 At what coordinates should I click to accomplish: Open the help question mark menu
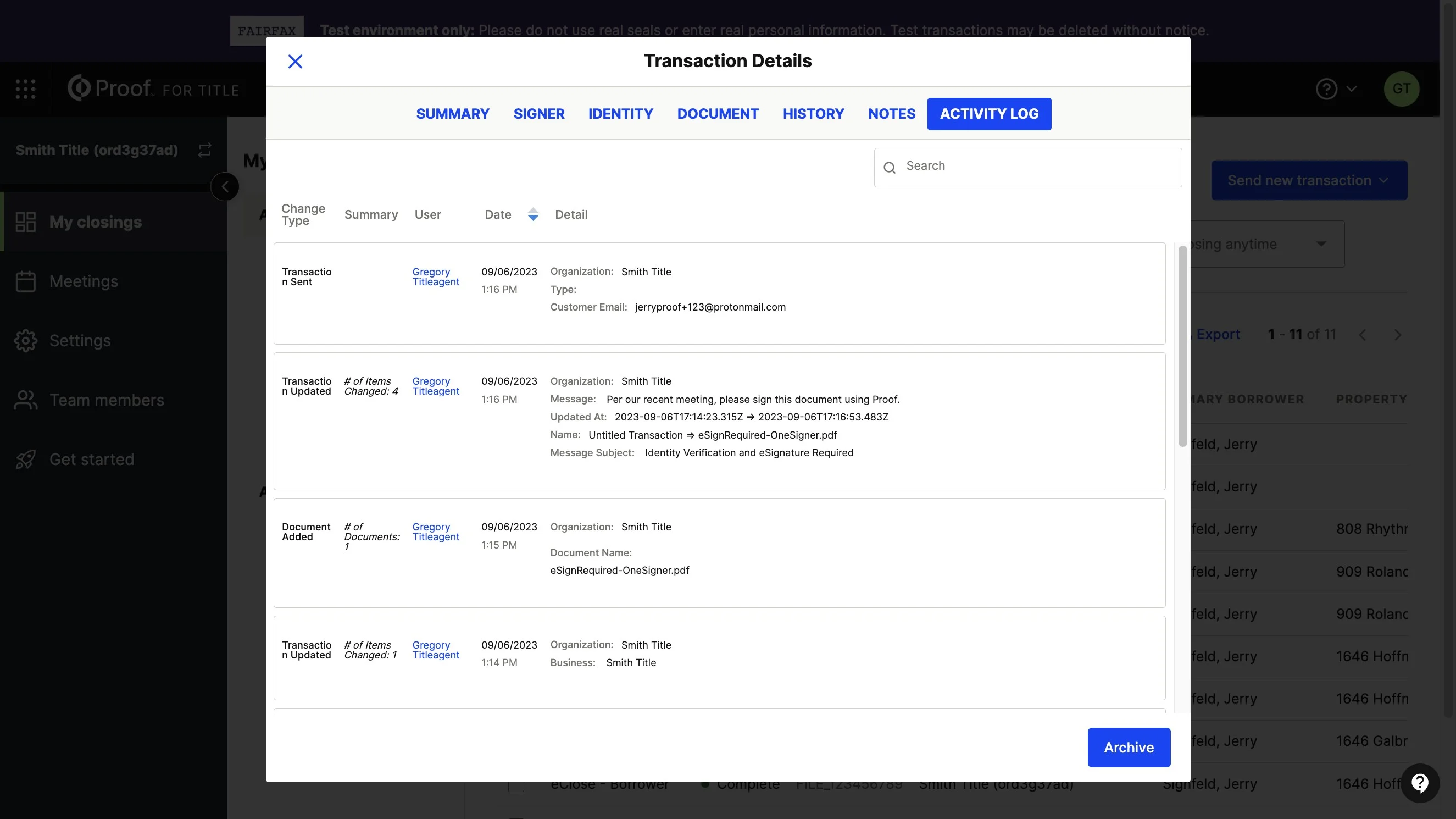1336,89
